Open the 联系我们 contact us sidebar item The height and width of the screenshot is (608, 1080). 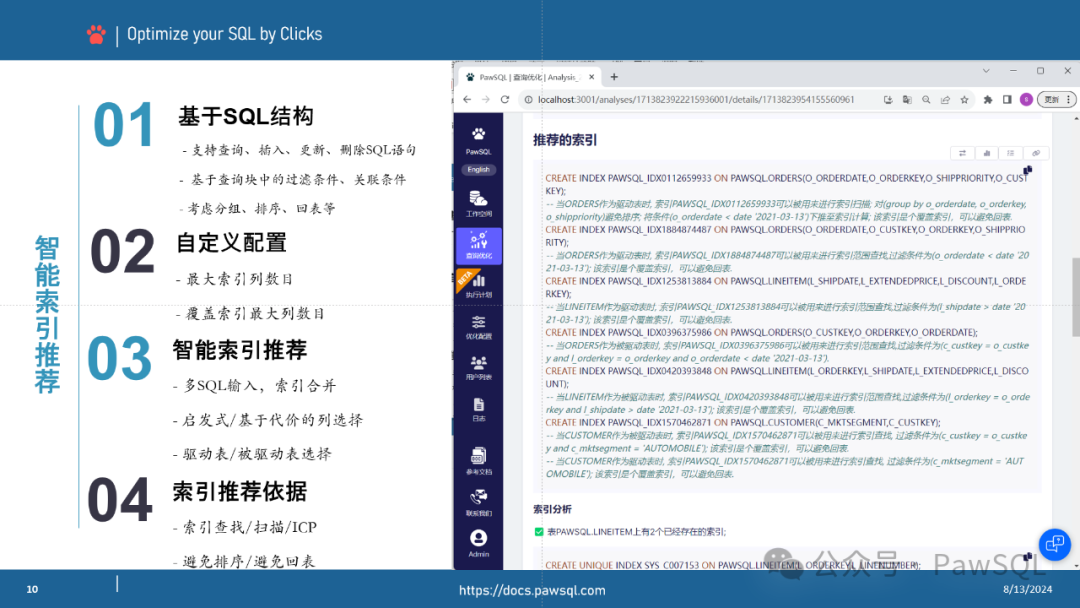[478, 503]
